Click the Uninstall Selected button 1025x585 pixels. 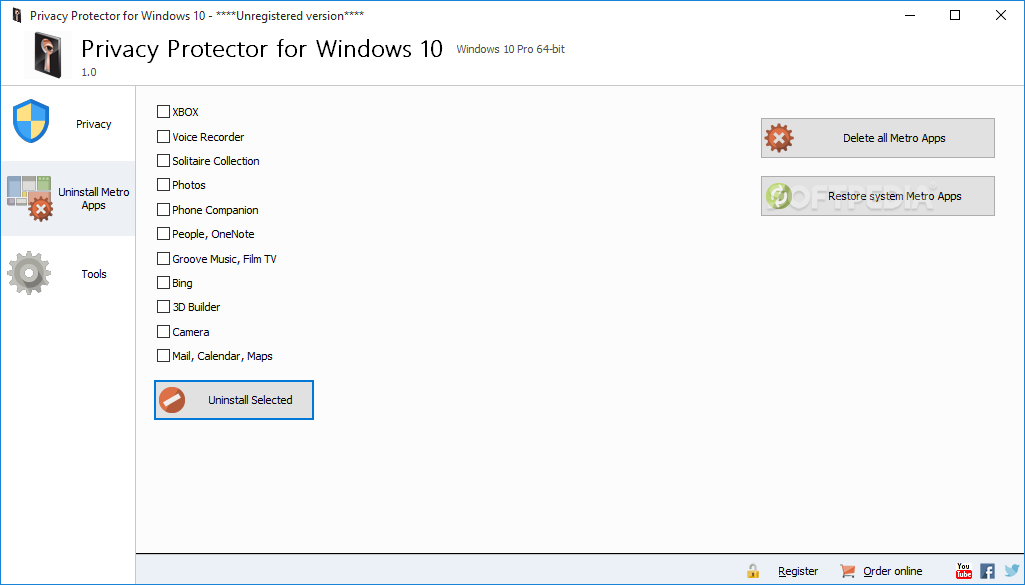point(234,400)
